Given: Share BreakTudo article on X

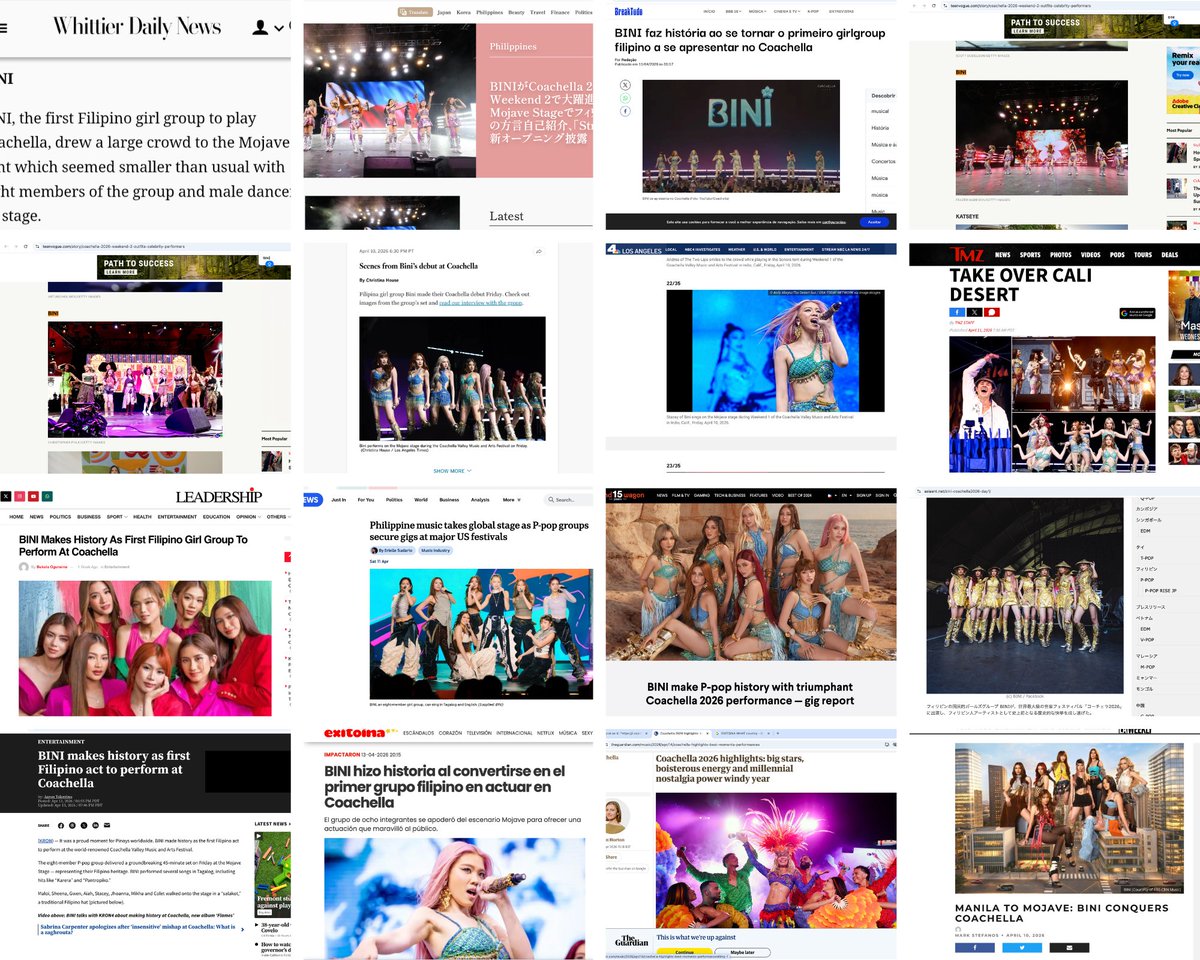Looking at the screenshot, I should (625, 85).
